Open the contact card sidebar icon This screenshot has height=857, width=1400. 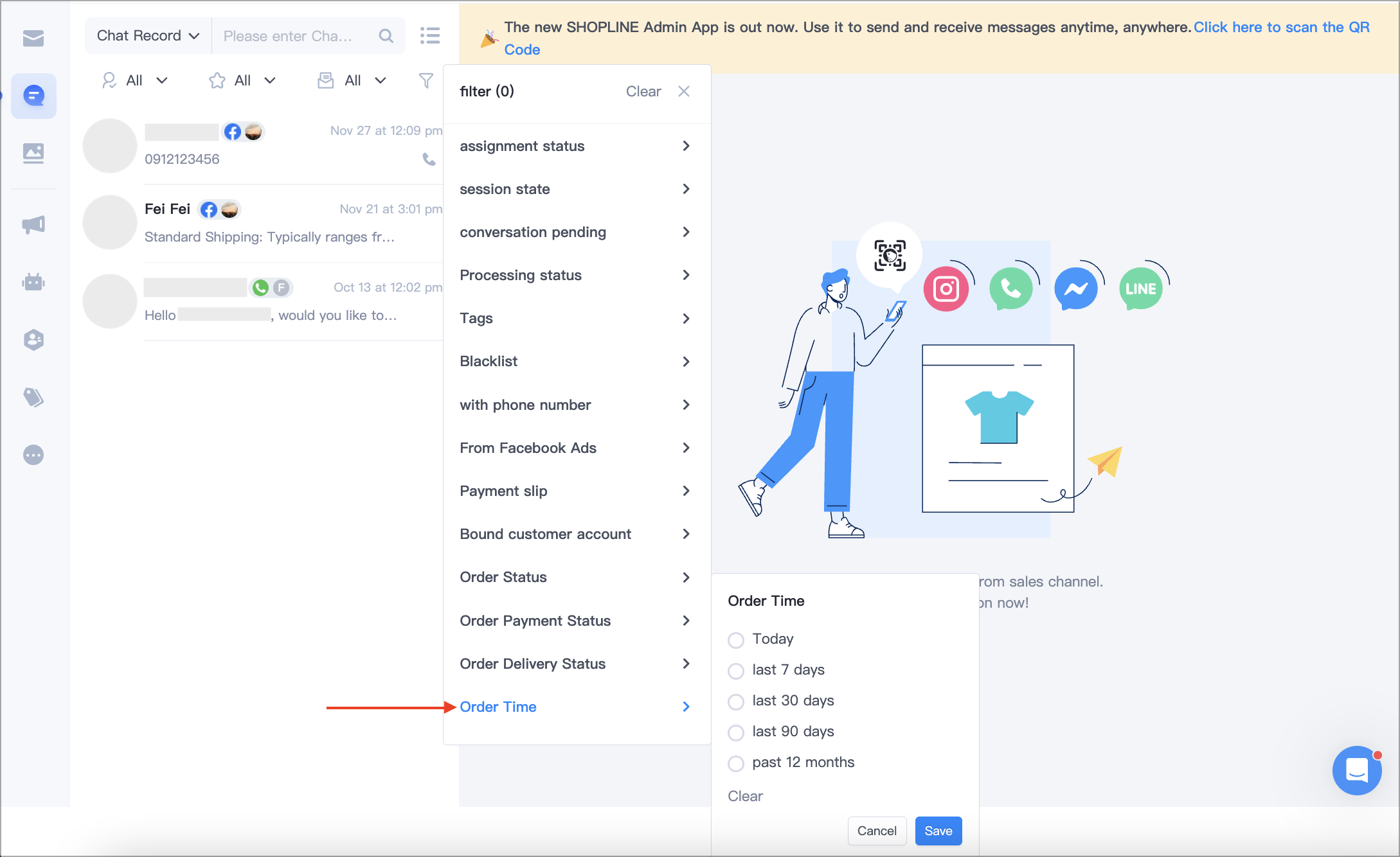pyautogui.click(x=33, y=153)
